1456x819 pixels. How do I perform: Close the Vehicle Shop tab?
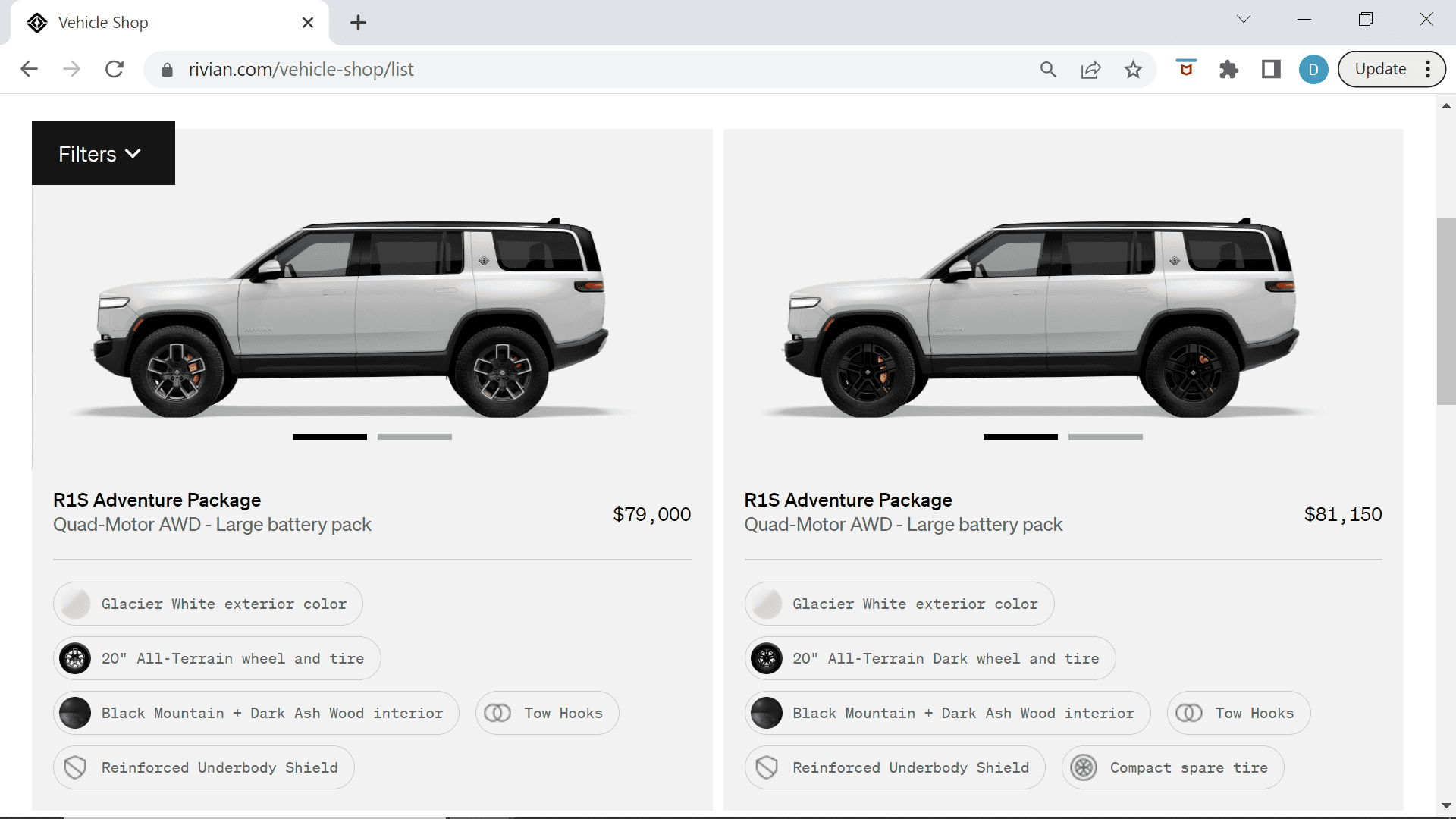click(308, 23)
